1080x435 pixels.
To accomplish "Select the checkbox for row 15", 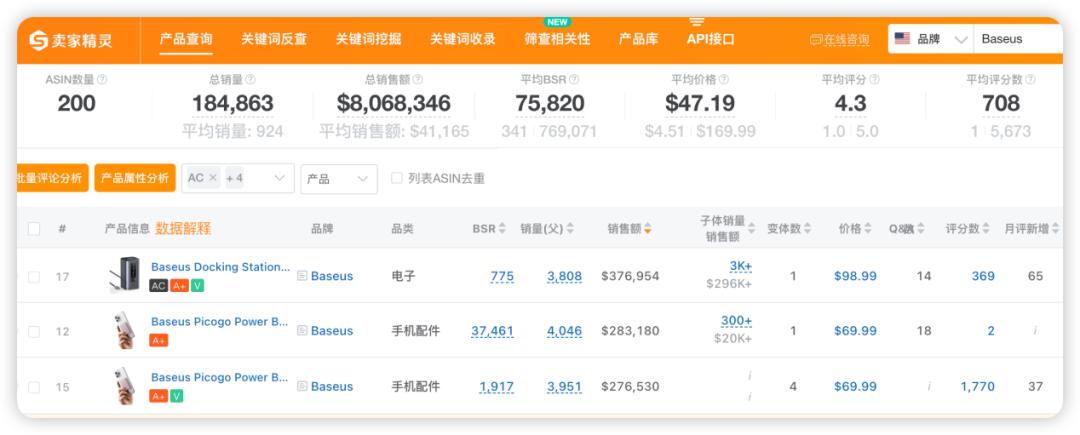I will [34, 388].
